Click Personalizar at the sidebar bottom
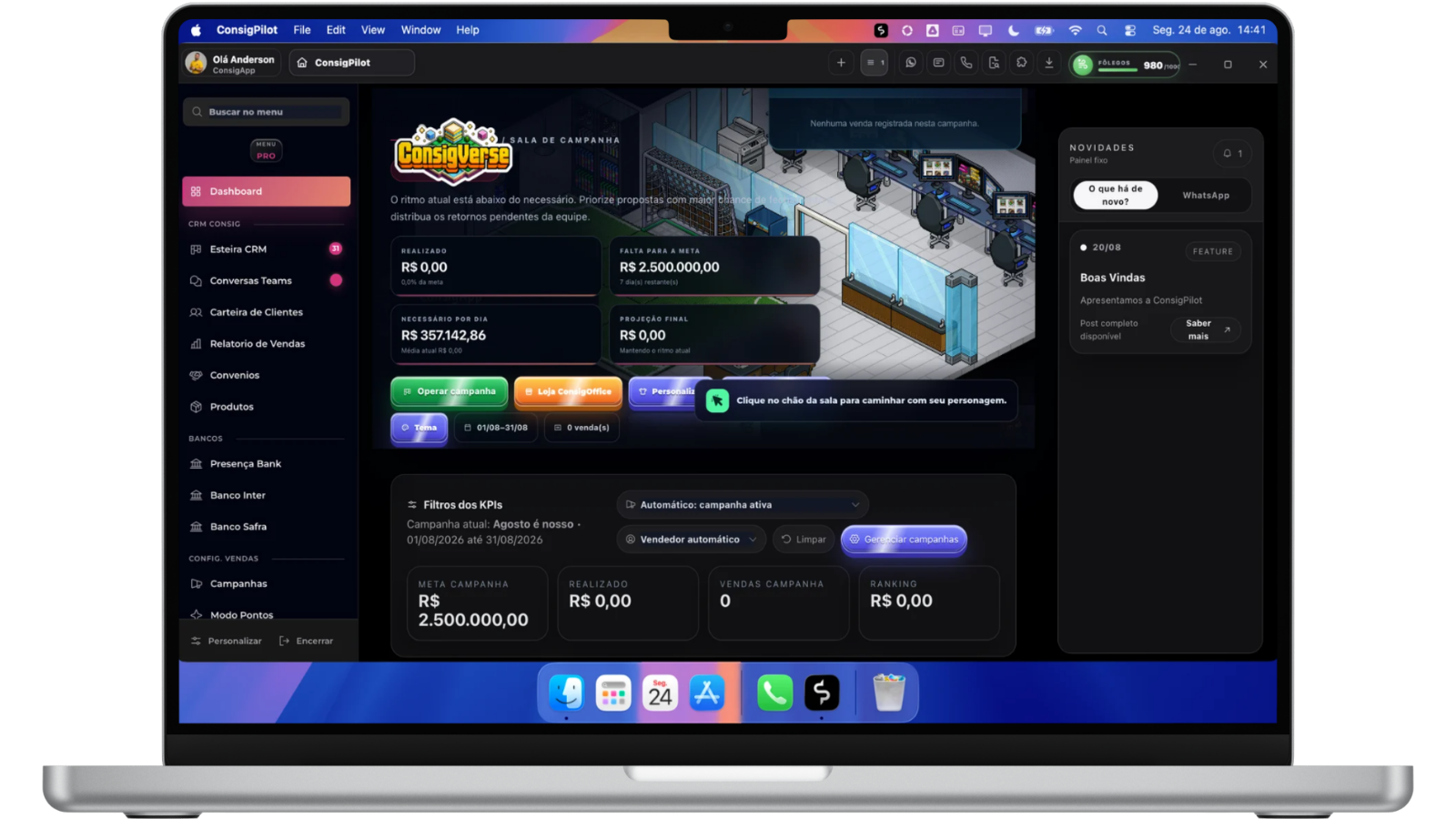1456x819 pixels. (x=227, y=642)
